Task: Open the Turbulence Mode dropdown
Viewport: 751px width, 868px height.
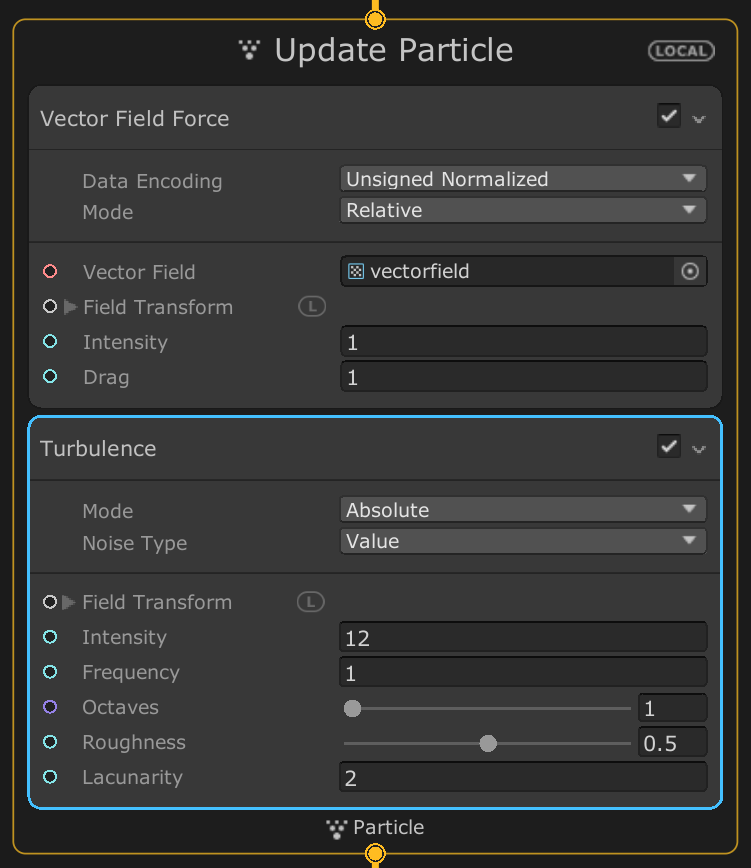Action: click(x=523, y=510)
